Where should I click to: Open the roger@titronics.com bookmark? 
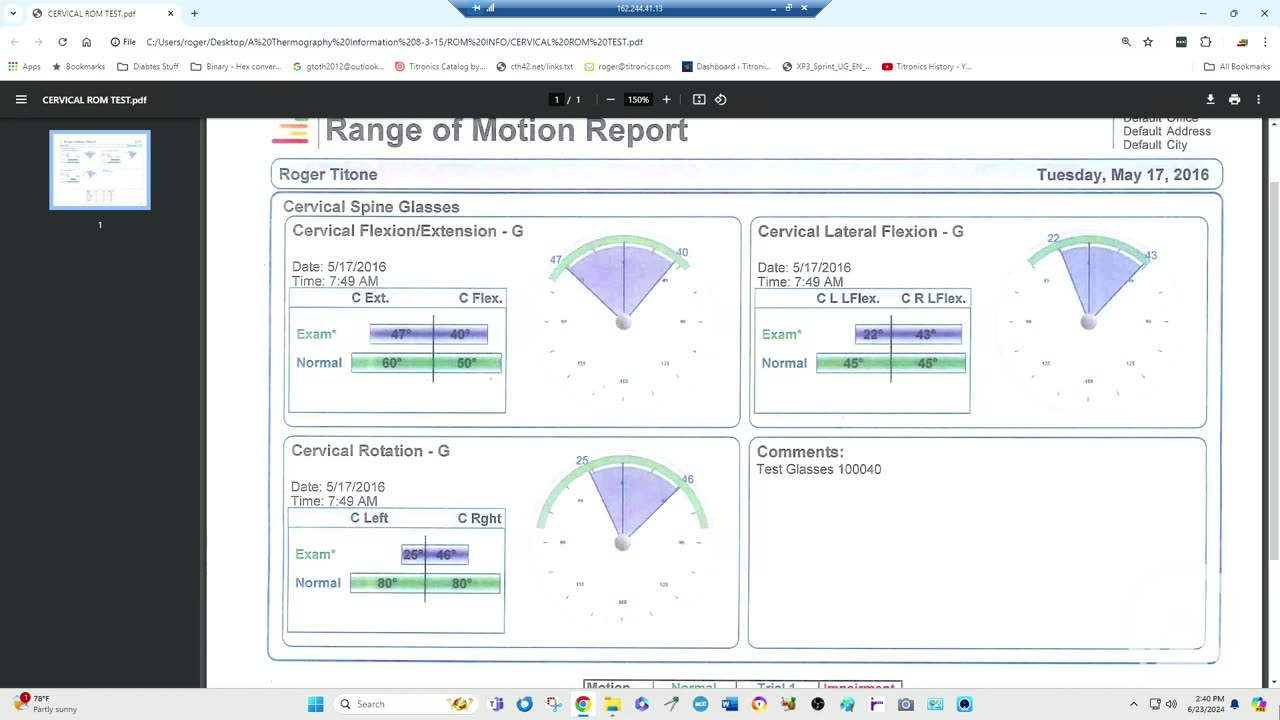[627, 67]
